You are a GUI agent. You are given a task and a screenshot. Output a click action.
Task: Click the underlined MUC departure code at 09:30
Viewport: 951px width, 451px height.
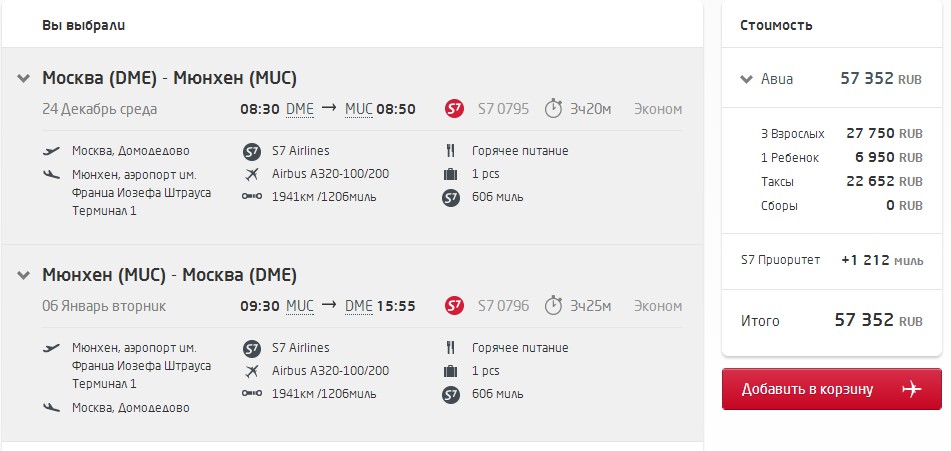(300, 307)
